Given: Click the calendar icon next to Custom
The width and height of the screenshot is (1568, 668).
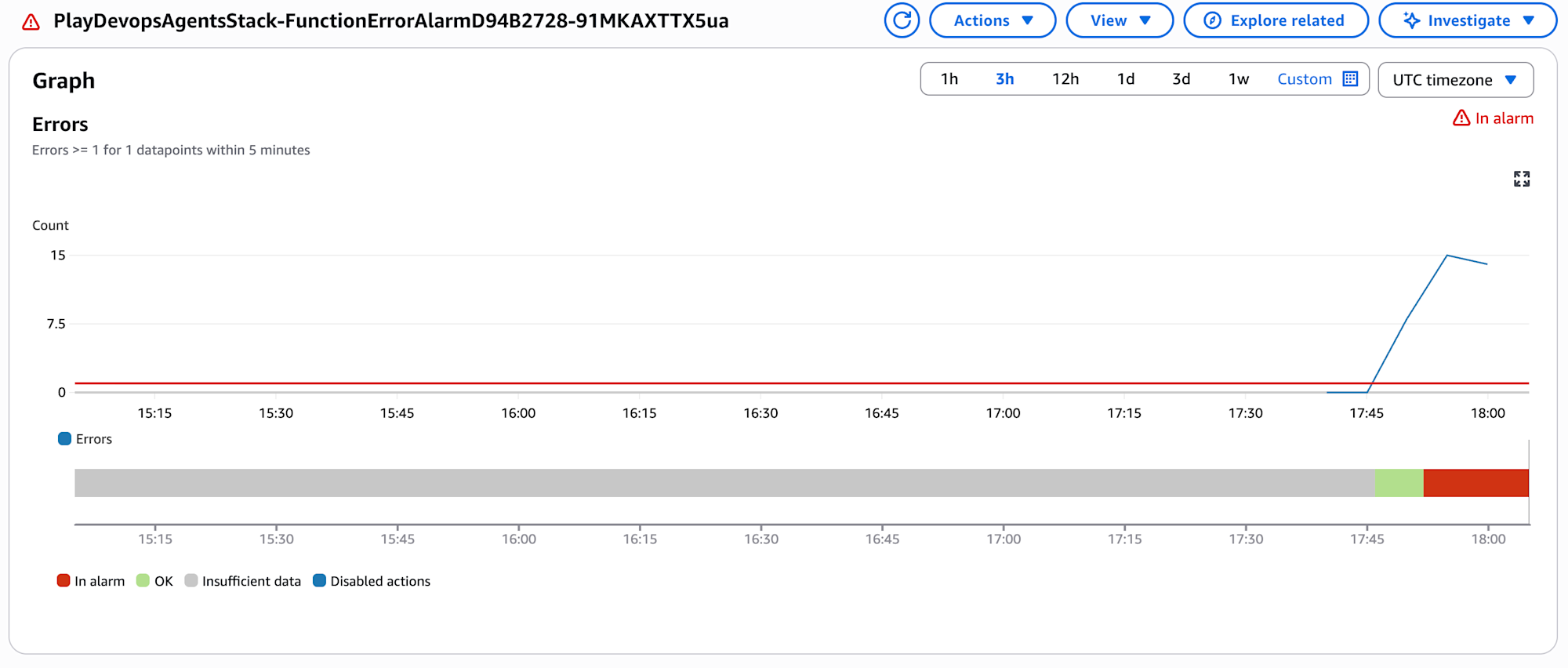Looking at the screenshot, I should (1350, 79).
